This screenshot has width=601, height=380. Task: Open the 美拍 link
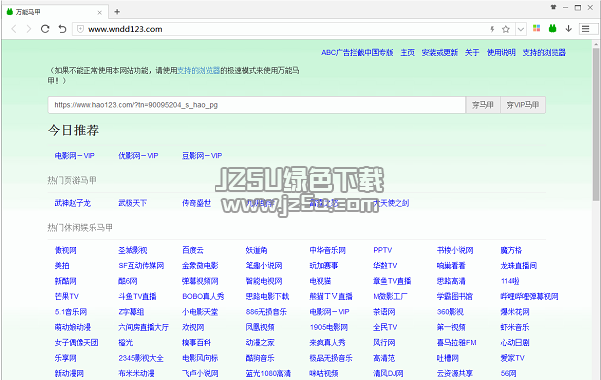[62, 266]
